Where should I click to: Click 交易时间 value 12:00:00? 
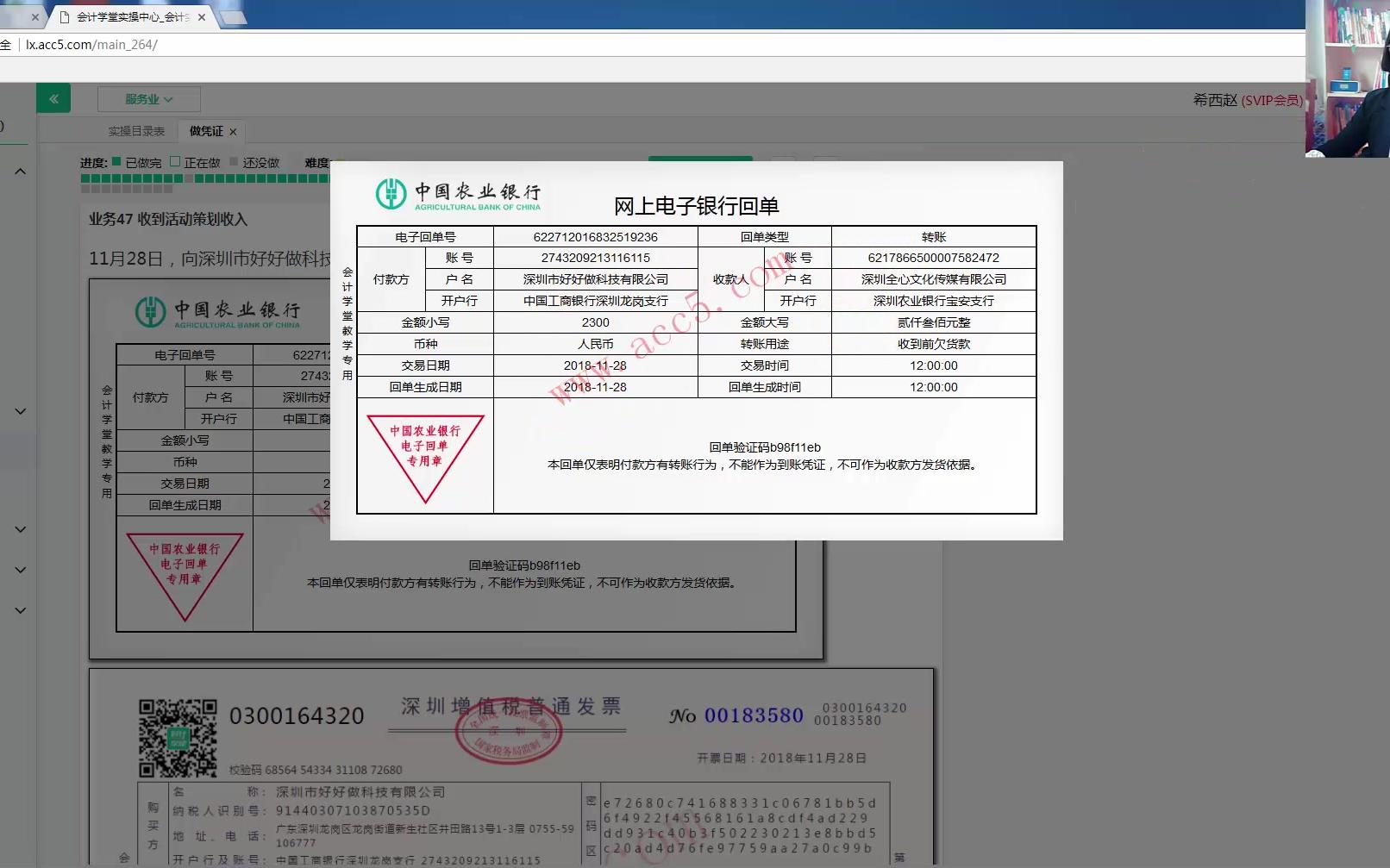934,365
